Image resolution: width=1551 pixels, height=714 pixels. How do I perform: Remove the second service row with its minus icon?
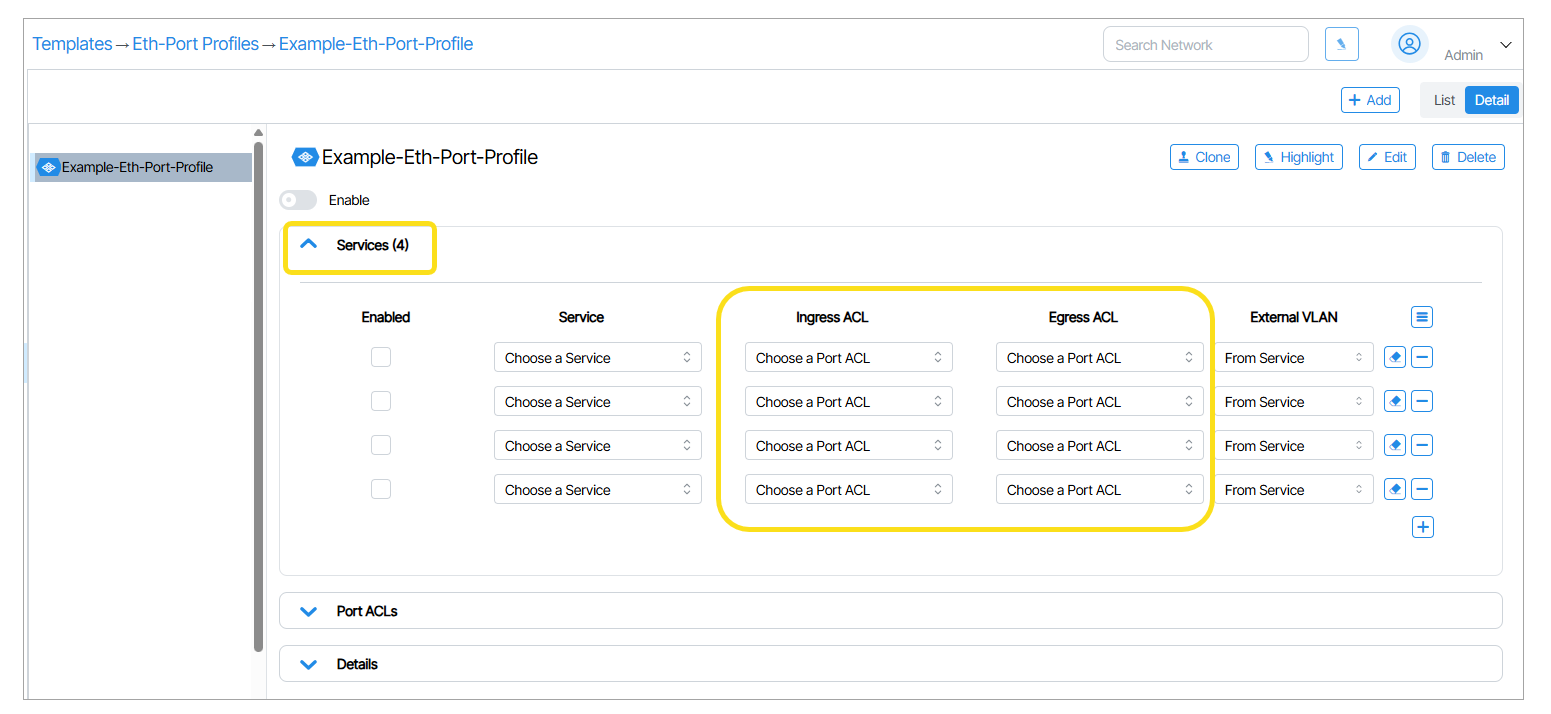point(1422,401)
